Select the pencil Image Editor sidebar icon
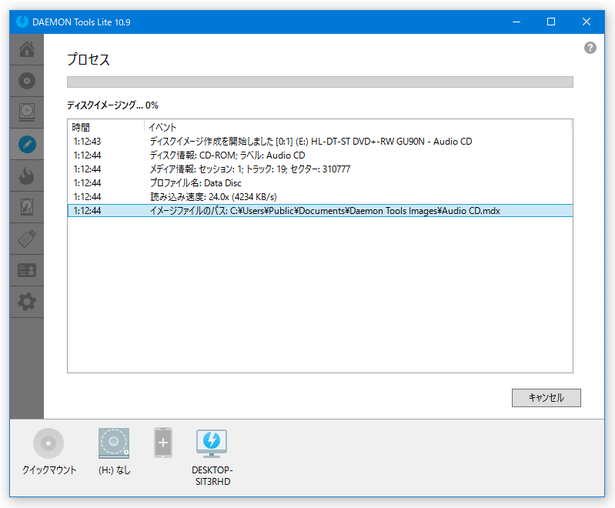 pos(27,144)
